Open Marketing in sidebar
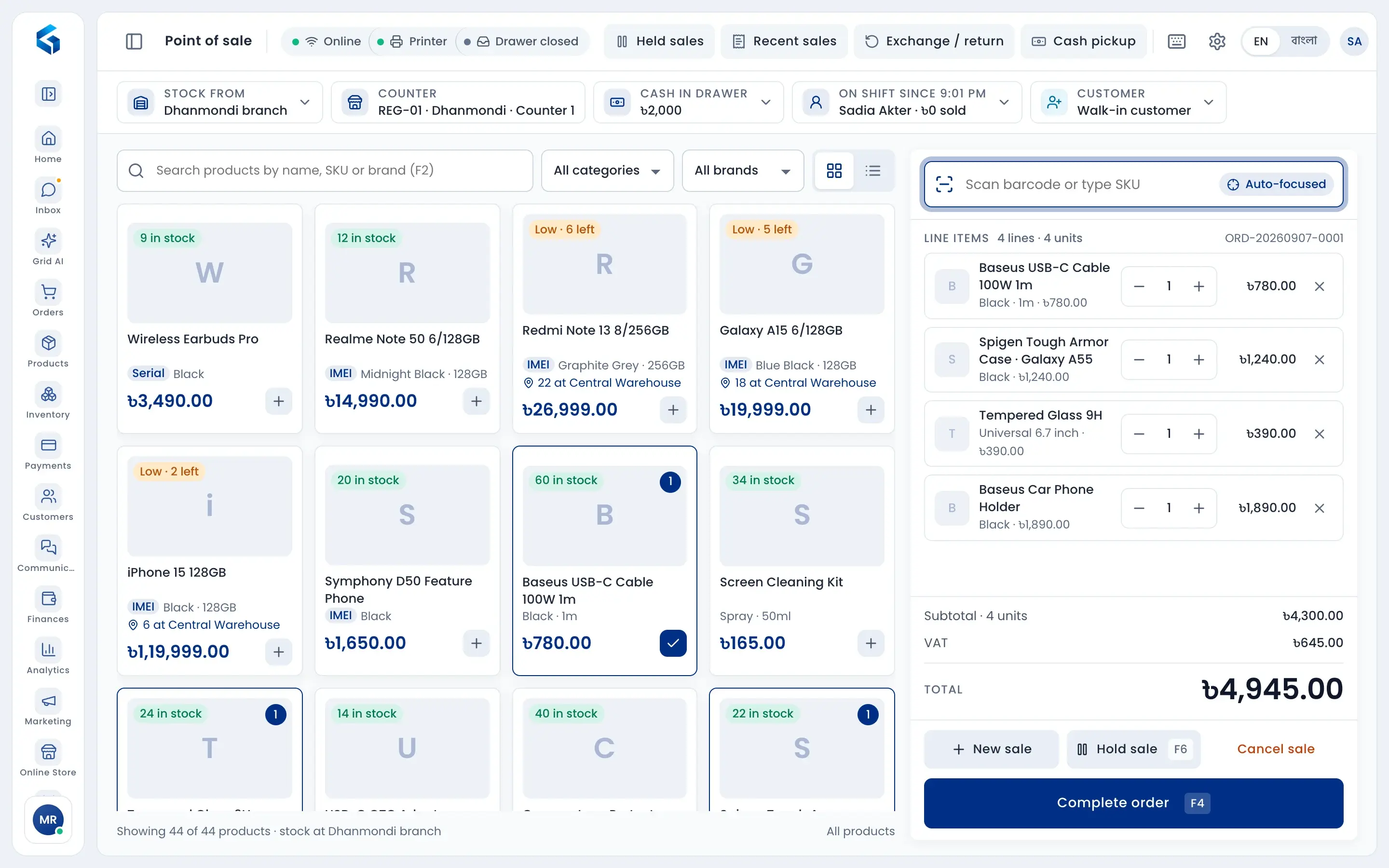Viewport: 1389px width, 868px height. 48,707
